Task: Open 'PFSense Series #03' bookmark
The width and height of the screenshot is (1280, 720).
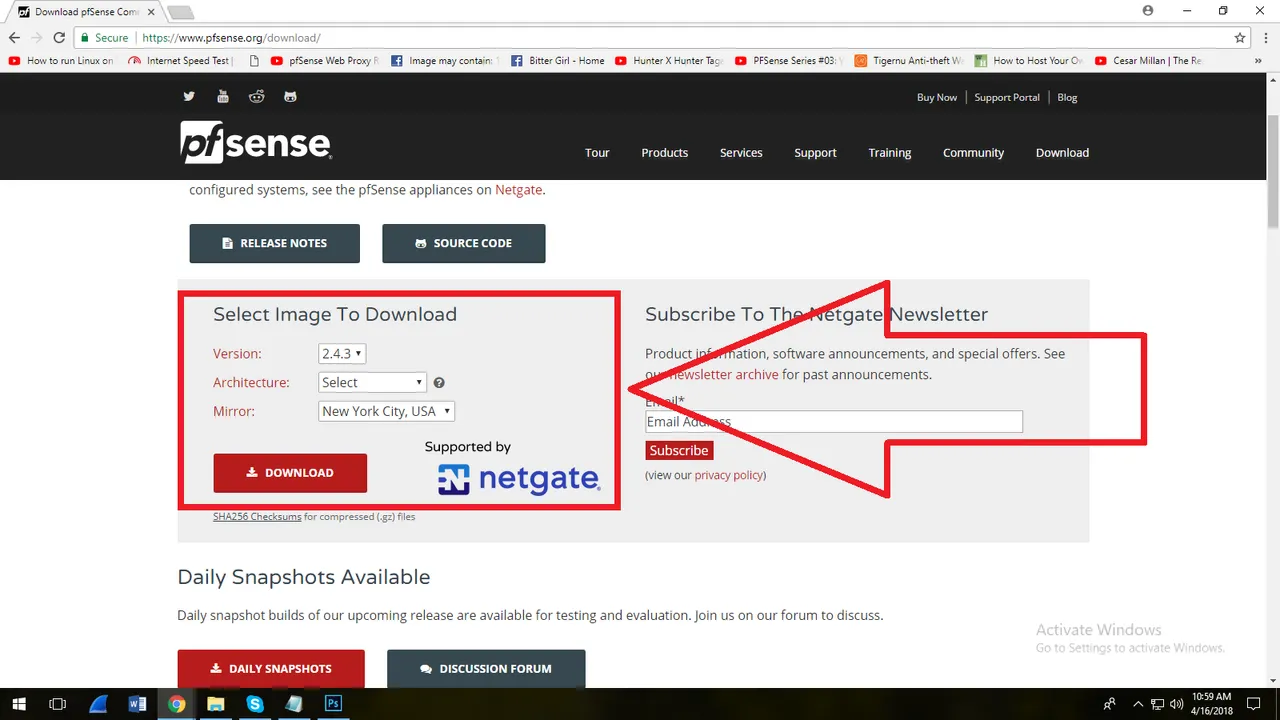Action: pyautogui.click(x=790, y=60)
